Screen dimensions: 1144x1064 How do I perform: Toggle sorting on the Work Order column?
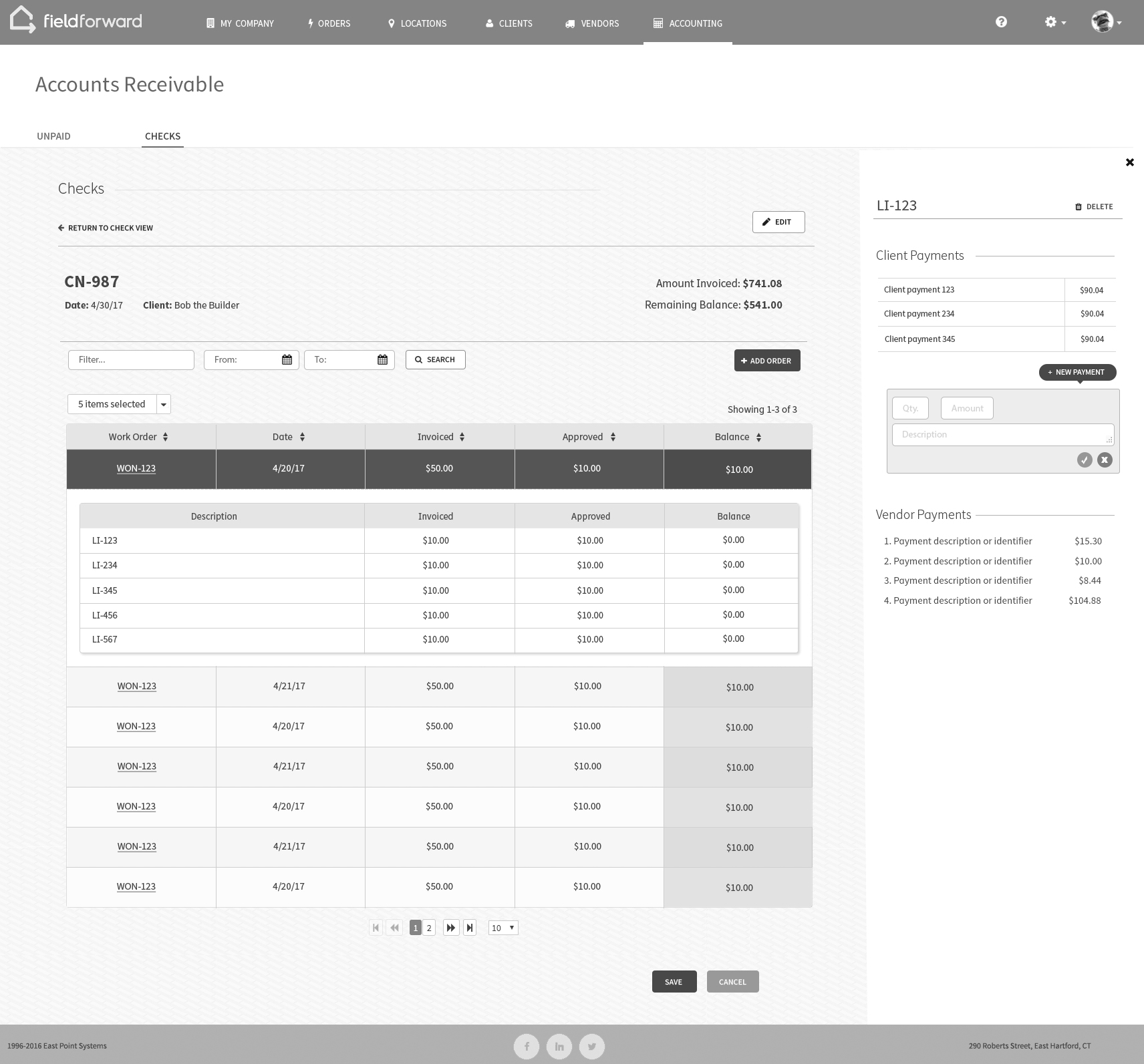[165, 437]
